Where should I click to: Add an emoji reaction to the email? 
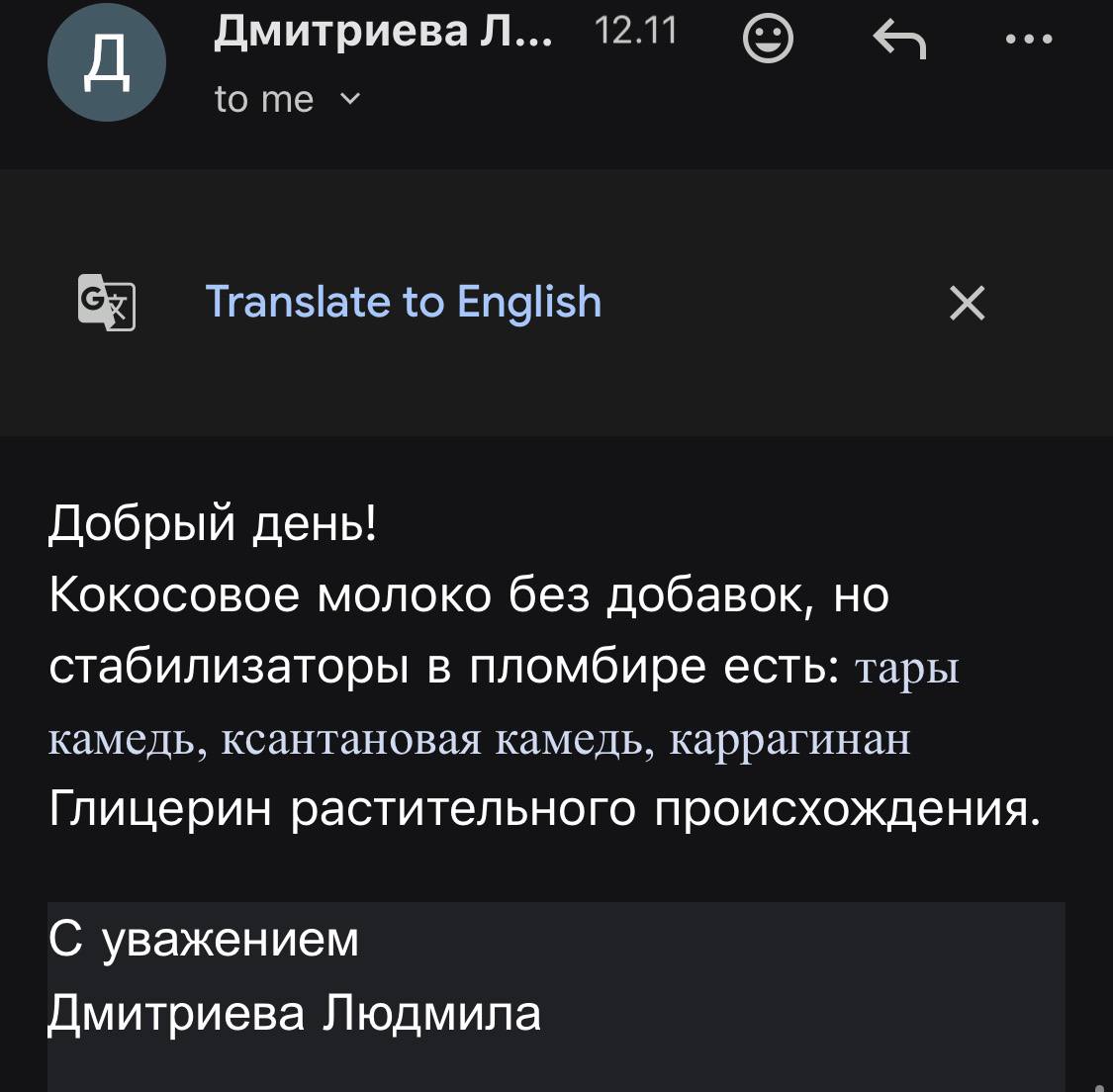768,42
